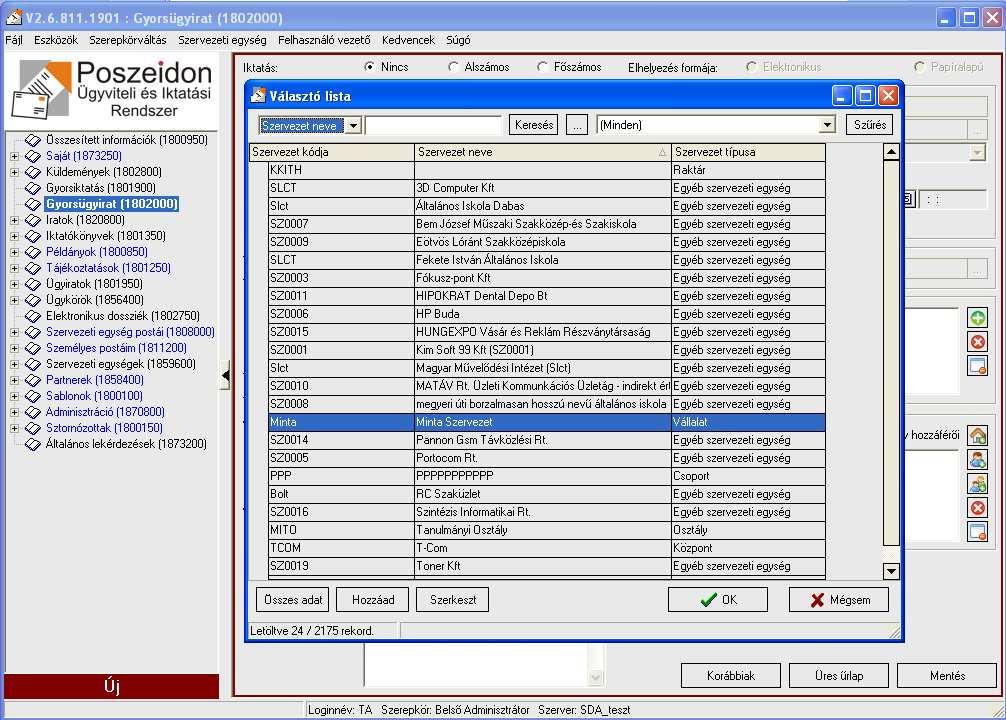
Task: Click the vertical scrollbar thumb of the list
Action: 891,352
